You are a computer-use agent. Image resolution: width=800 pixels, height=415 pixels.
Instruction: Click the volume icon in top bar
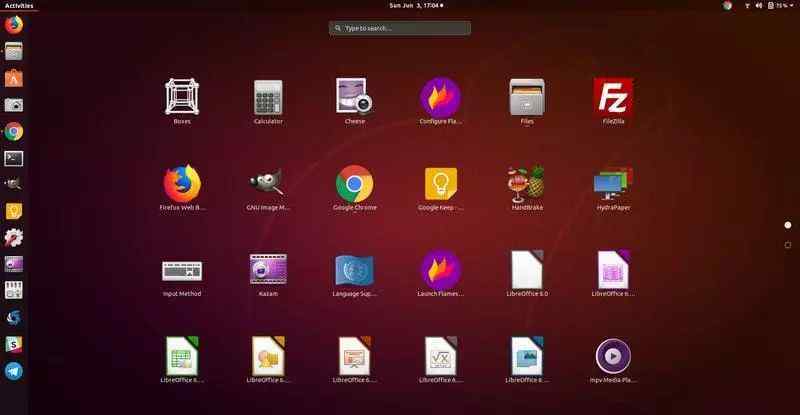click(759, 6)
